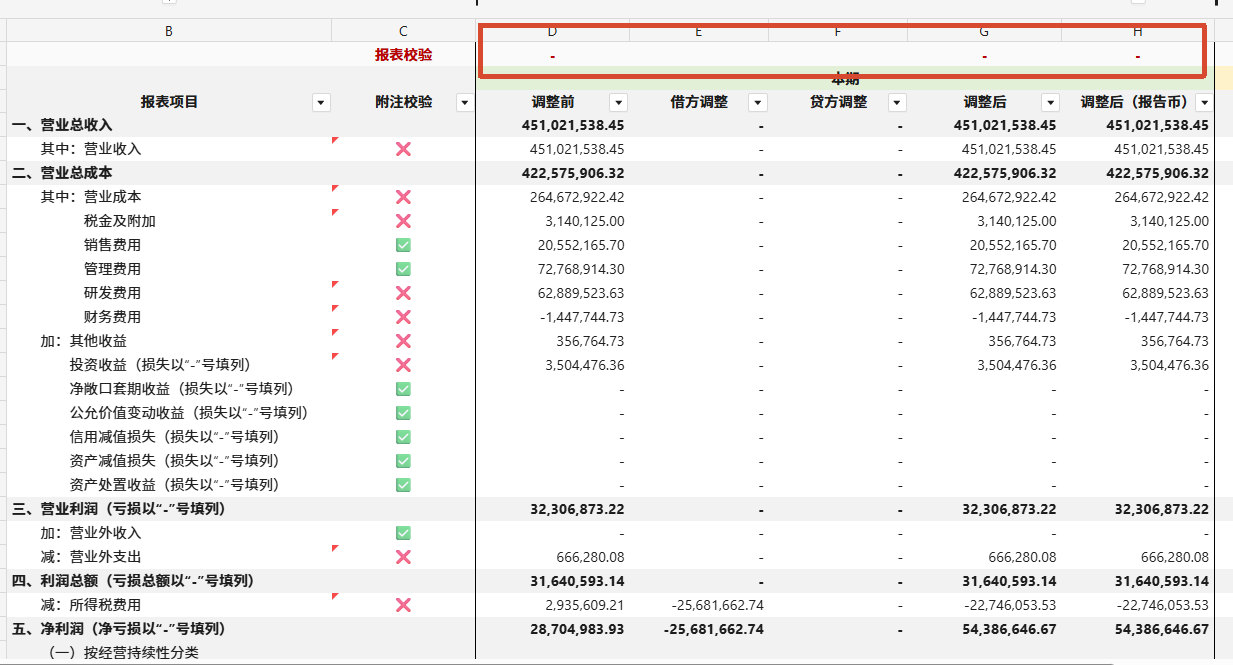The height and width of the screenshot is (665, 1233).
Task: Select the green check for 净敞口套期收益
Action: [403, 389]
